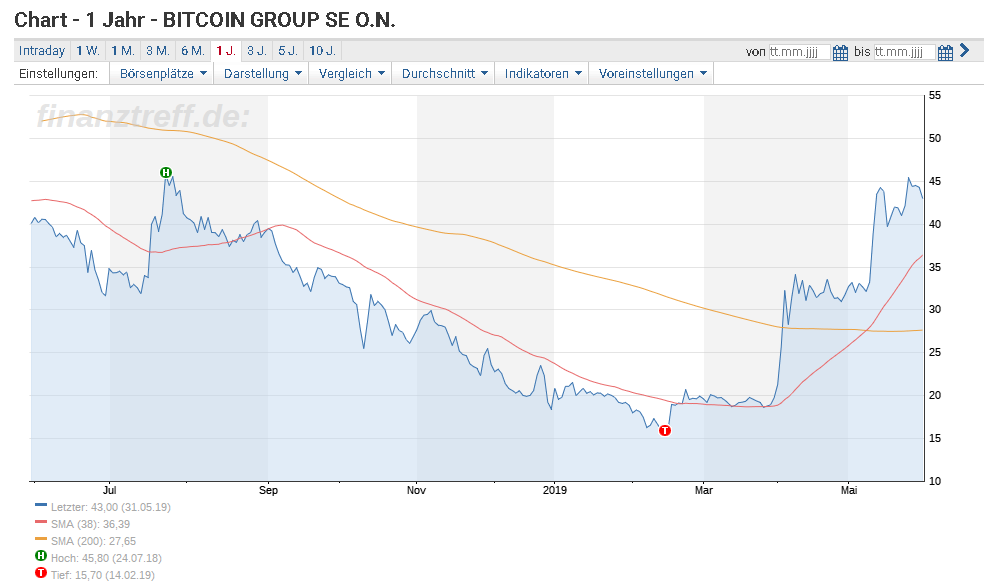Screen dimensions: 995x587
Task: Click the blue Letzter line color swatch
Action: point(41,505)
